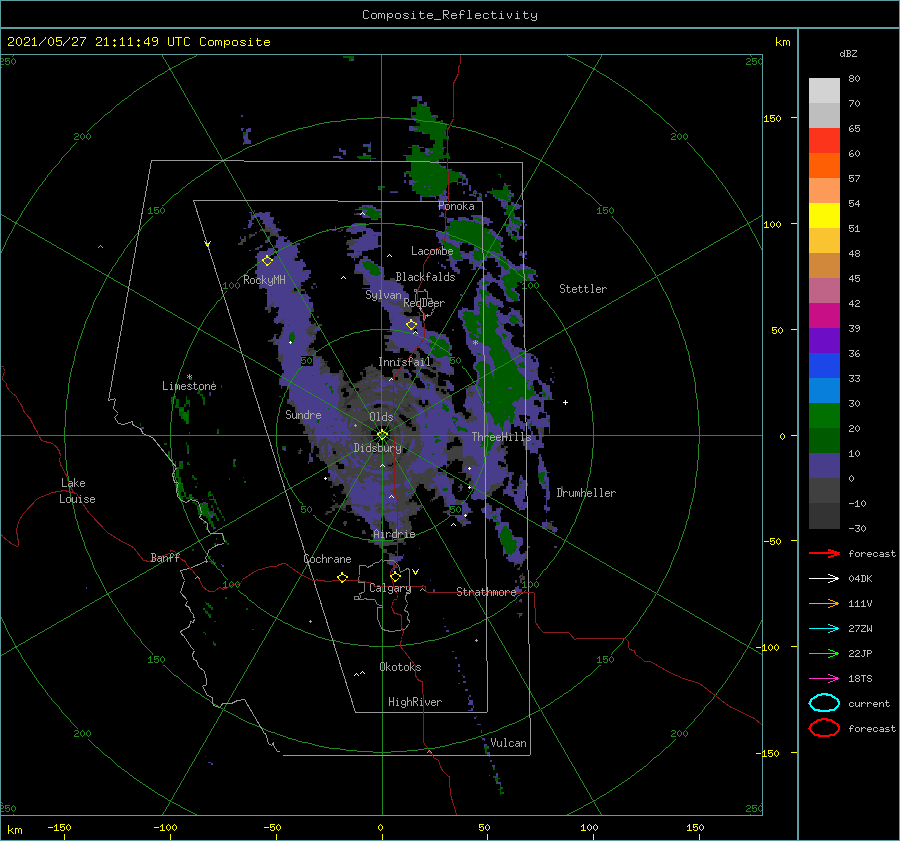Click the -150 tick on the bottom axis
The height and width of the screenshot is (841, 900).
pyautogui.click(x=59, y=827)
